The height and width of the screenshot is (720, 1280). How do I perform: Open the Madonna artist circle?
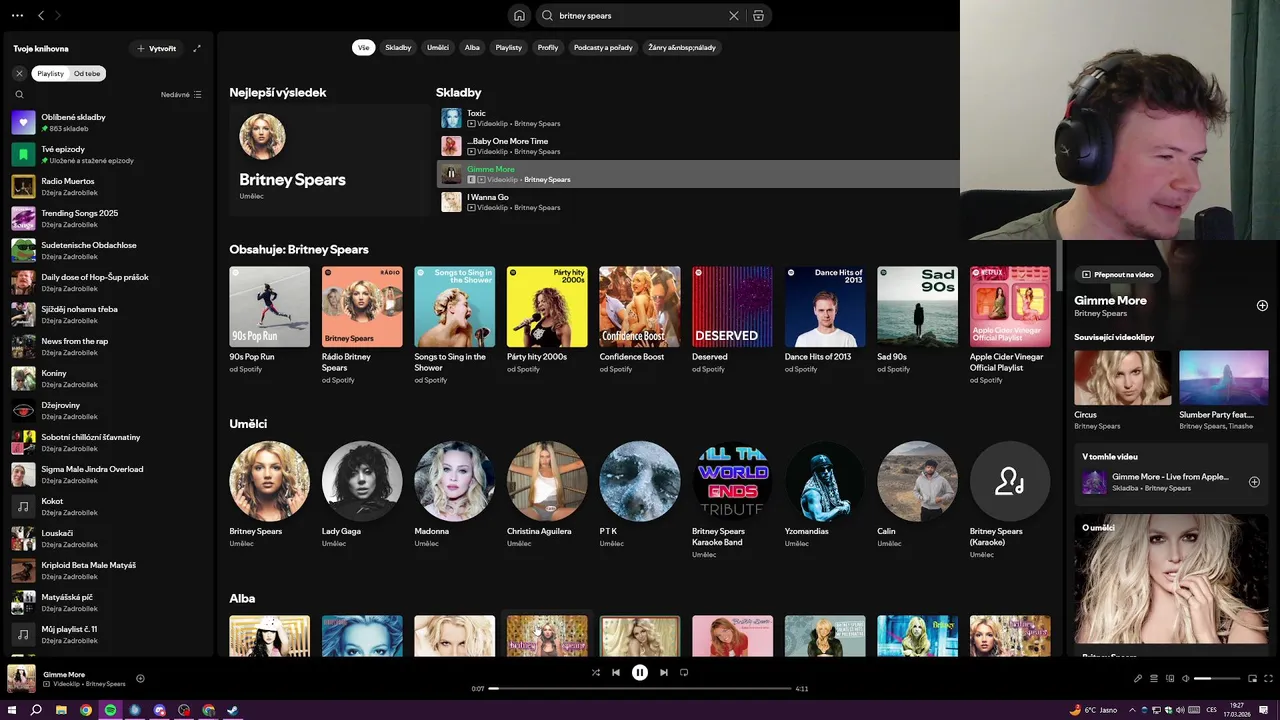[x=454, y=481]
